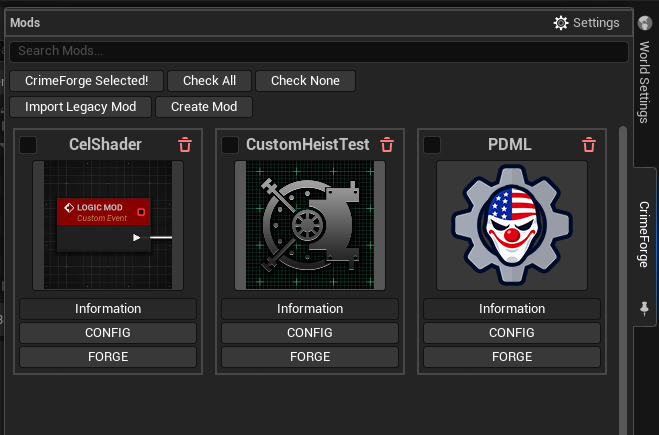Click FORGE for CustomHeistTest
The width and height of the screenshot is (659, 435).
(310, 357)
